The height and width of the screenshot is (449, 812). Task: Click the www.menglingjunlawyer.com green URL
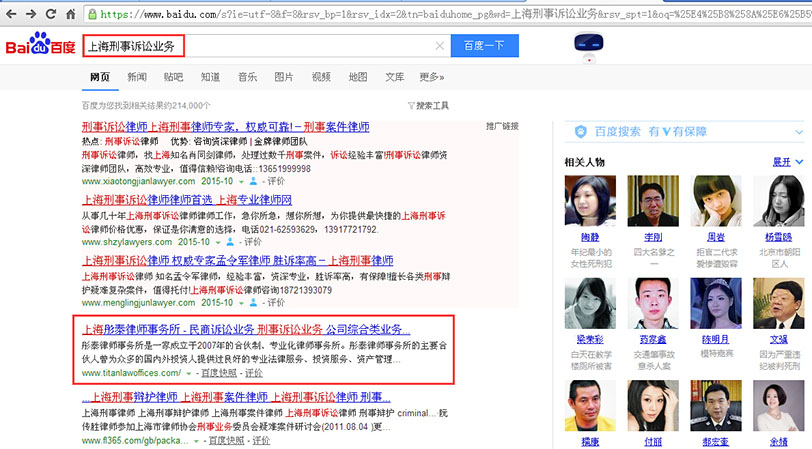coord(138,302)
